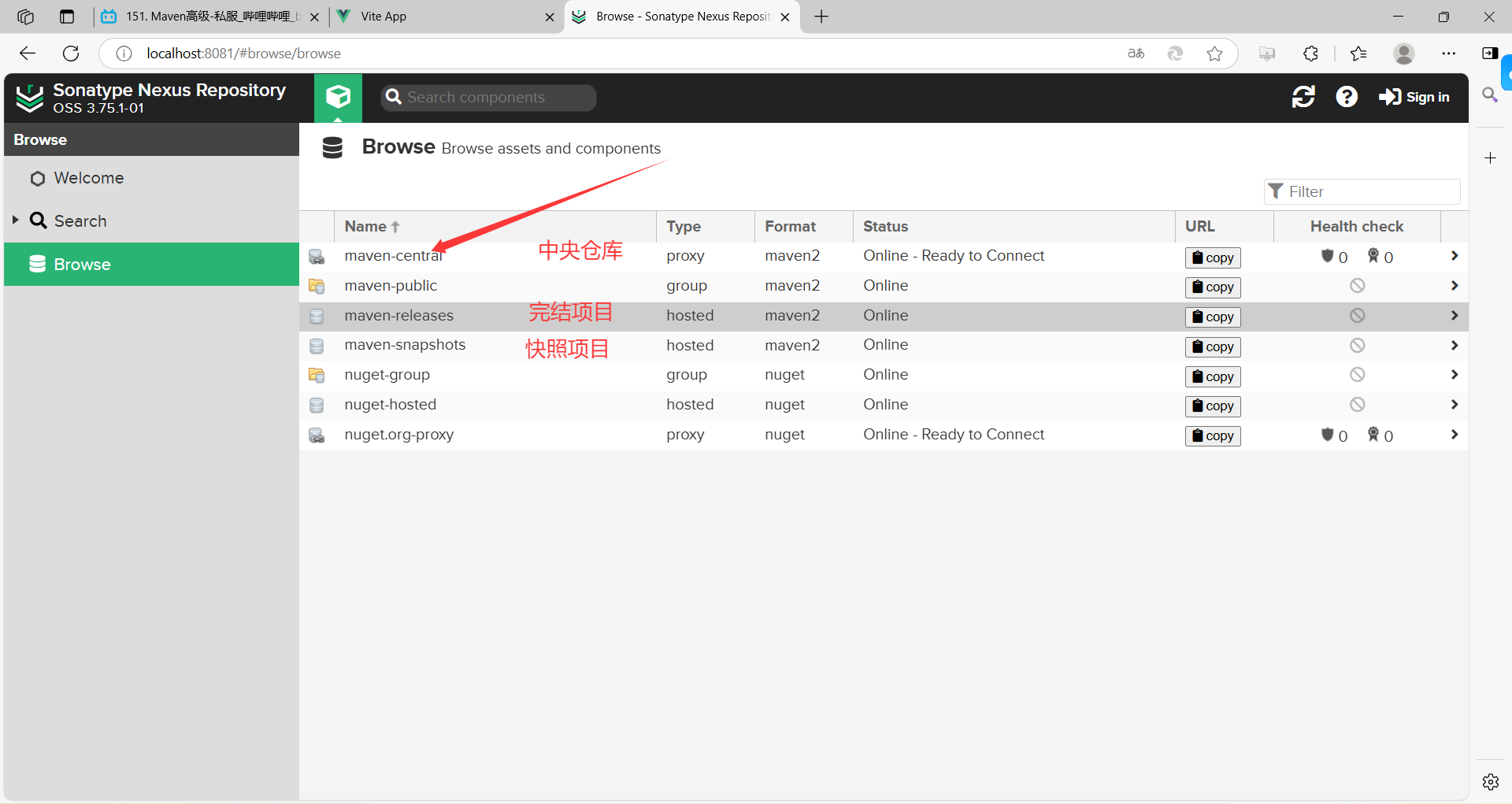Add page to favorites star icon
This screenshot has width=1512, height=804.
[1214, 54]
